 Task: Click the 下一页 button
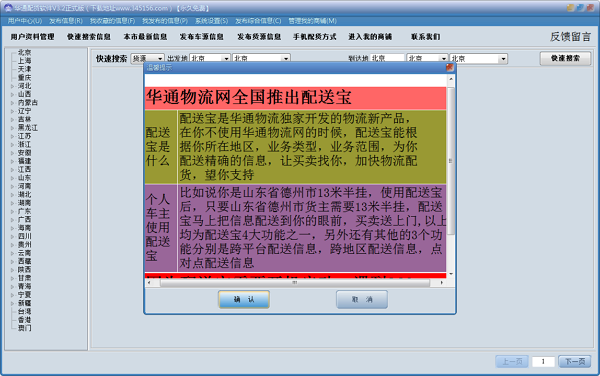(575, 361)
